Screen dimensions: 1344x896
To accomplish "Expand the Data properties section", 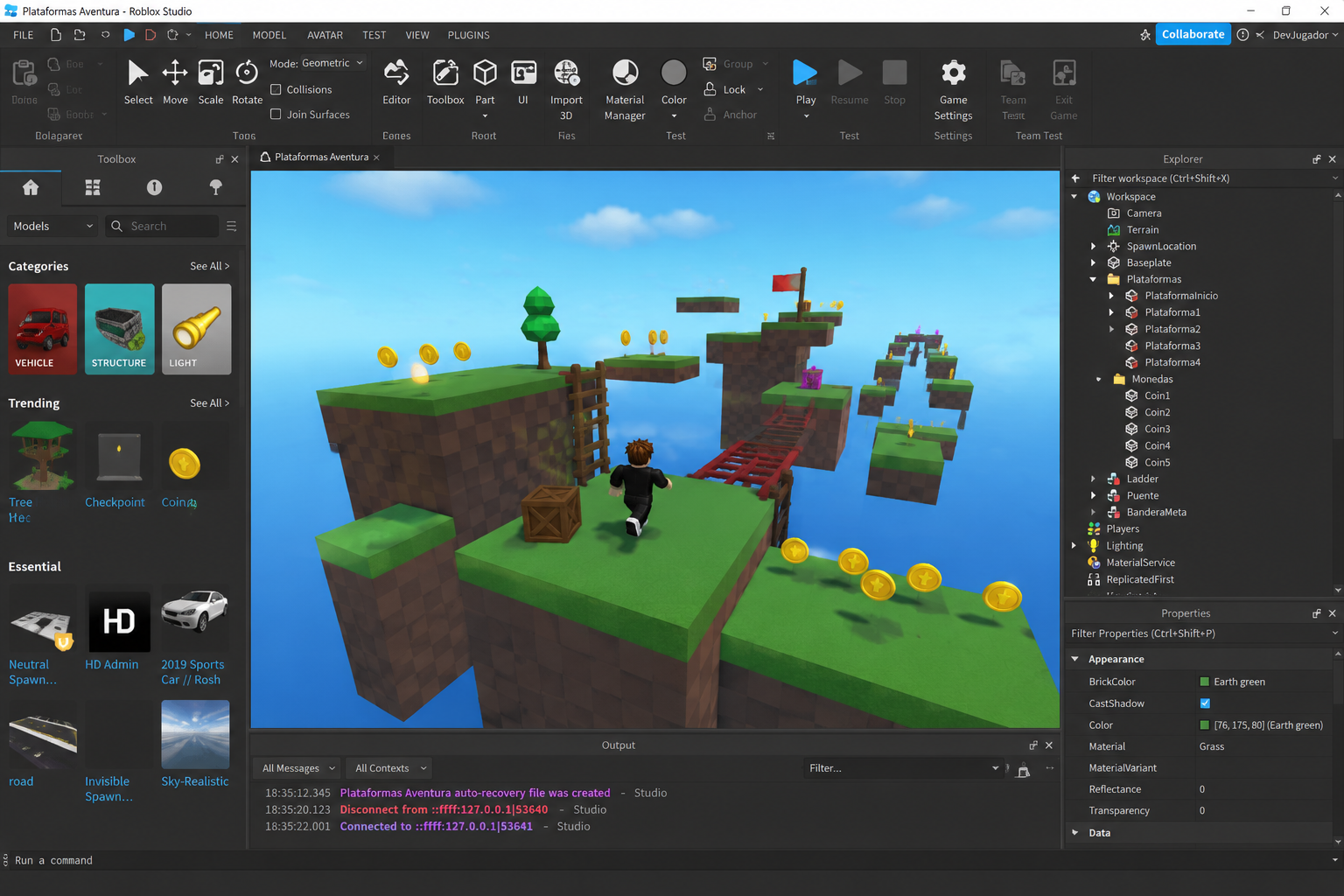I will click(1075, 832).
